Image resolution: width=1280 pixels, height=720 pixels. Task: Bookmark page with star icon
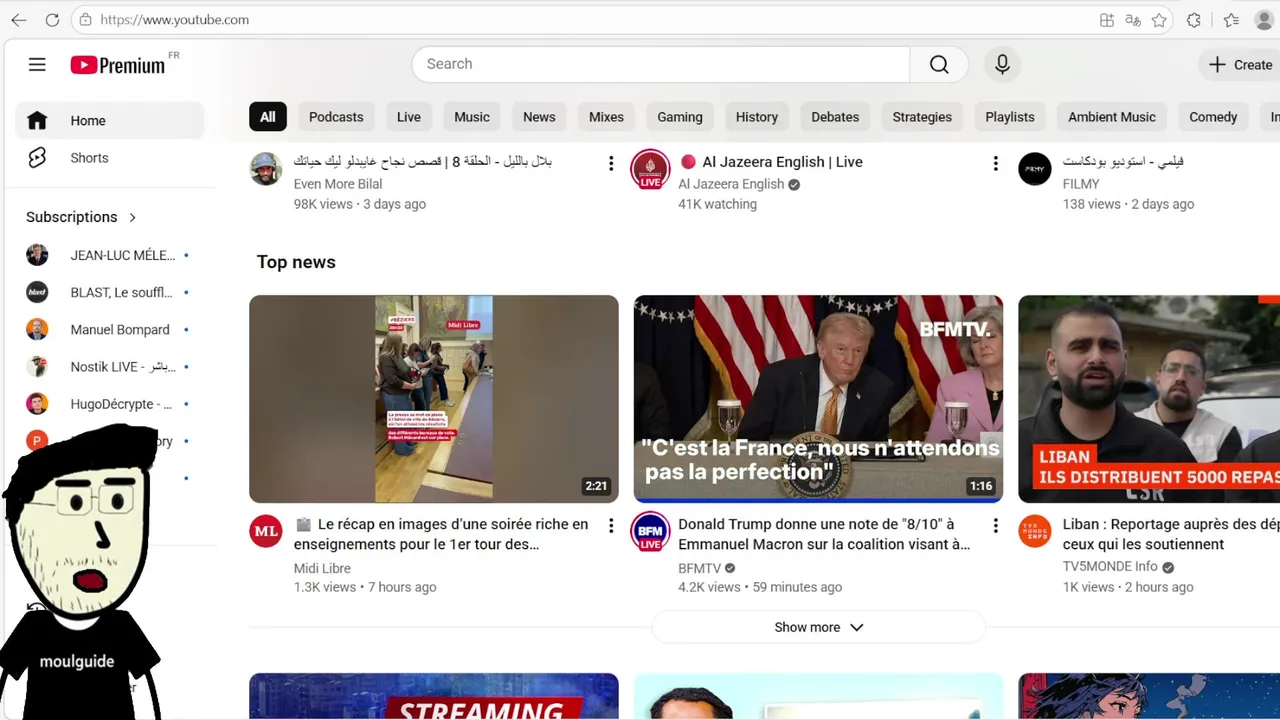[x=1159, y=20]
